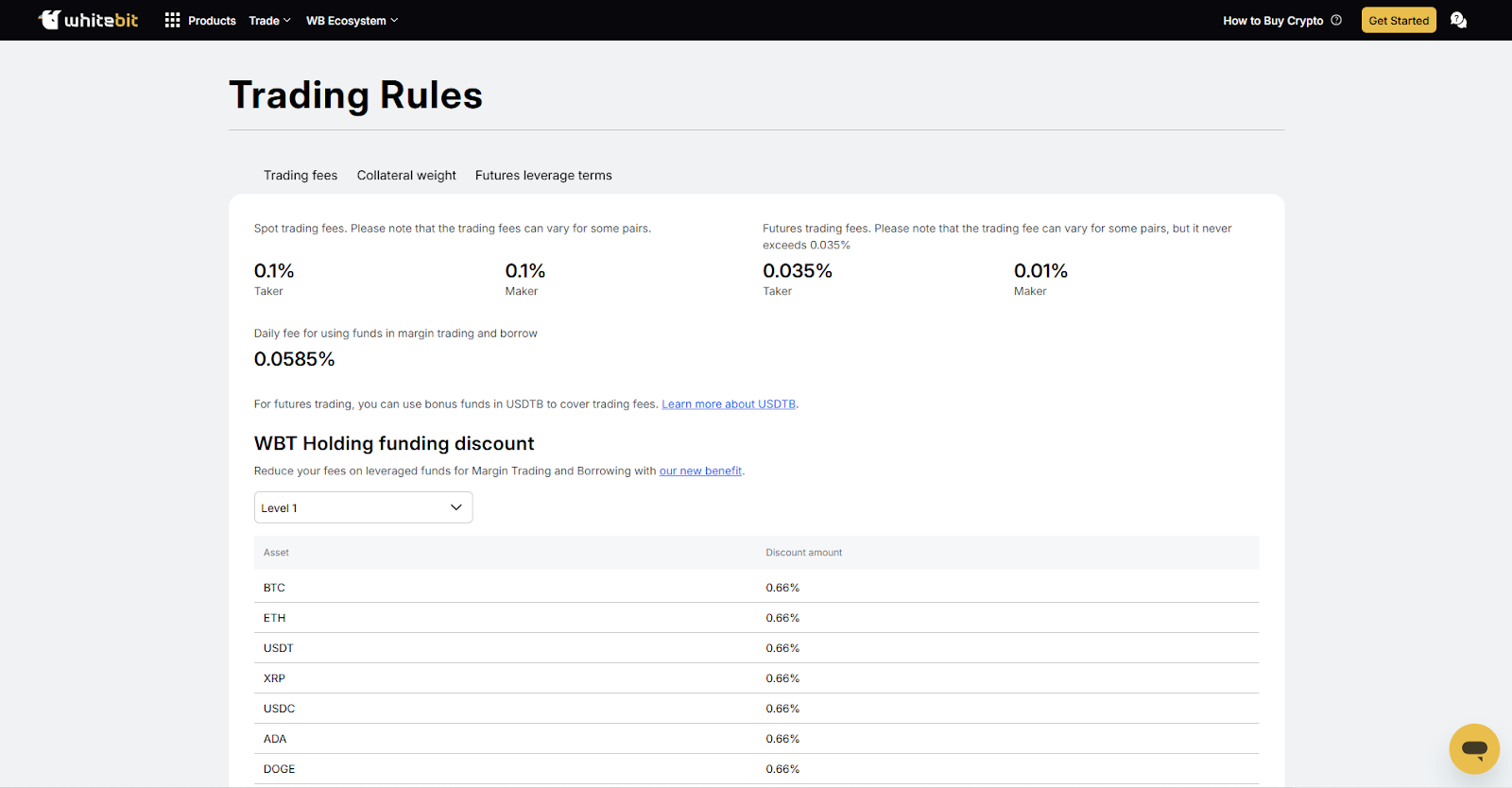Open the Futures leverage terms tab
The height and width of the screenshot is (788, 1512).
pyautogui.click(x=543, y=175)
